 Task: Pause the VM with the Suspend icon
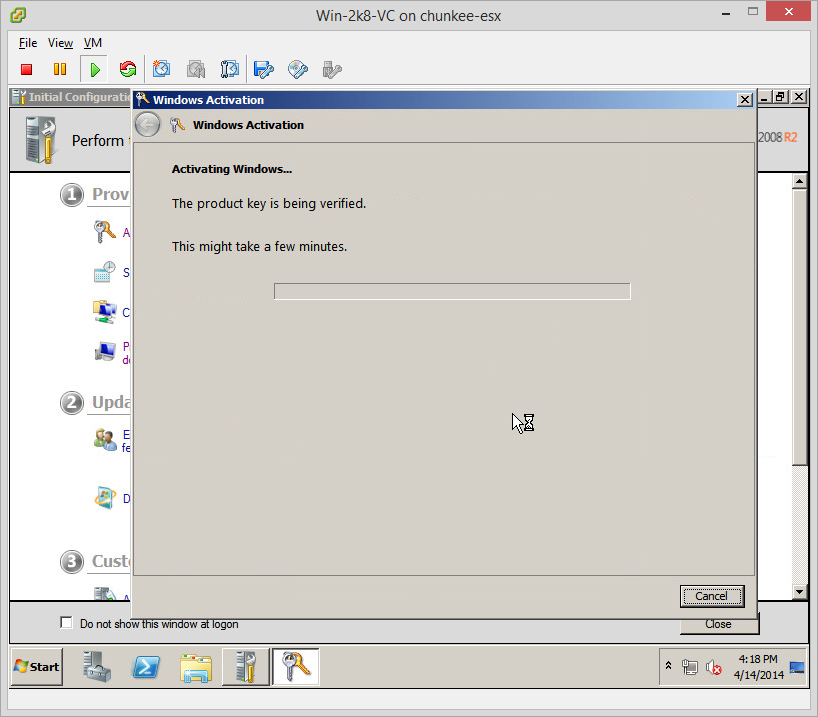point(60,69)
